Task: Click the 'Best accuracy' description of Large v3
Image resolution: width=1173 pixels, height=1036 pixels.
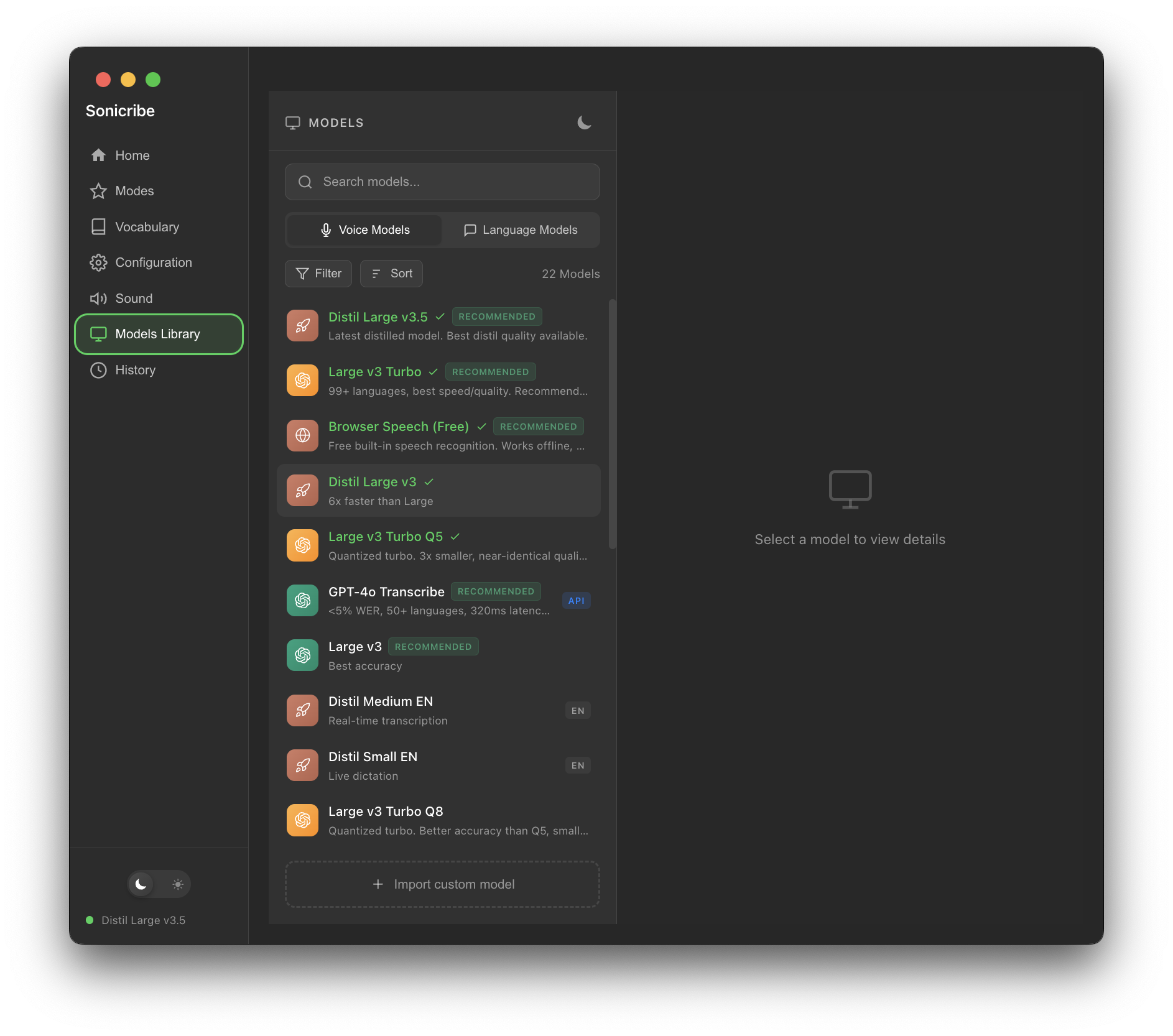Action: point(365,666)
